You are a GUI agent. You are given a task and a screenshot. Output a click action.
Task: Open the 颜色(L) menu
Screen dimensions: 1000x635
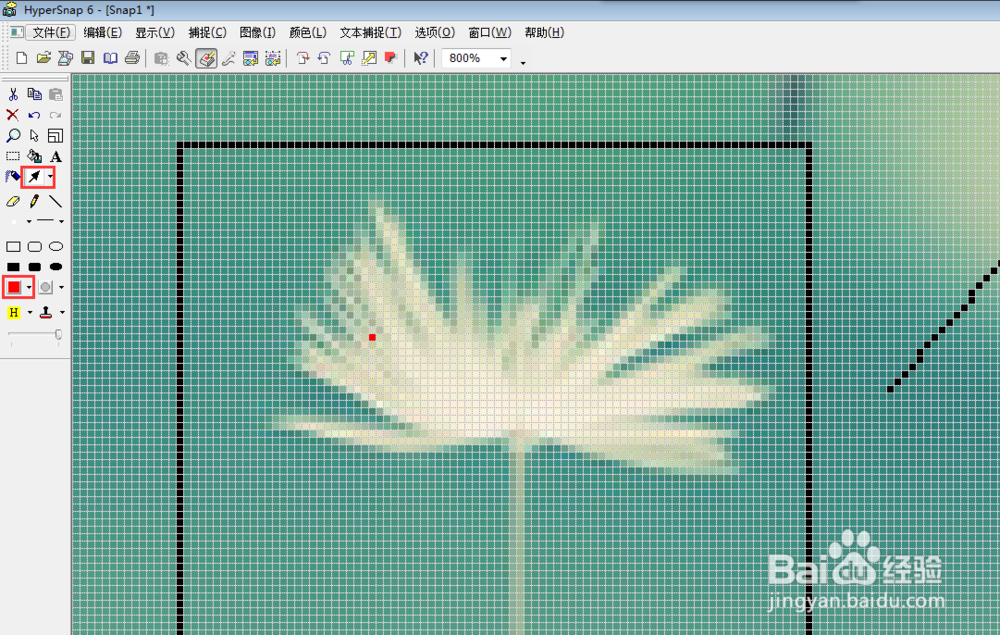click(x=307, y=33)
